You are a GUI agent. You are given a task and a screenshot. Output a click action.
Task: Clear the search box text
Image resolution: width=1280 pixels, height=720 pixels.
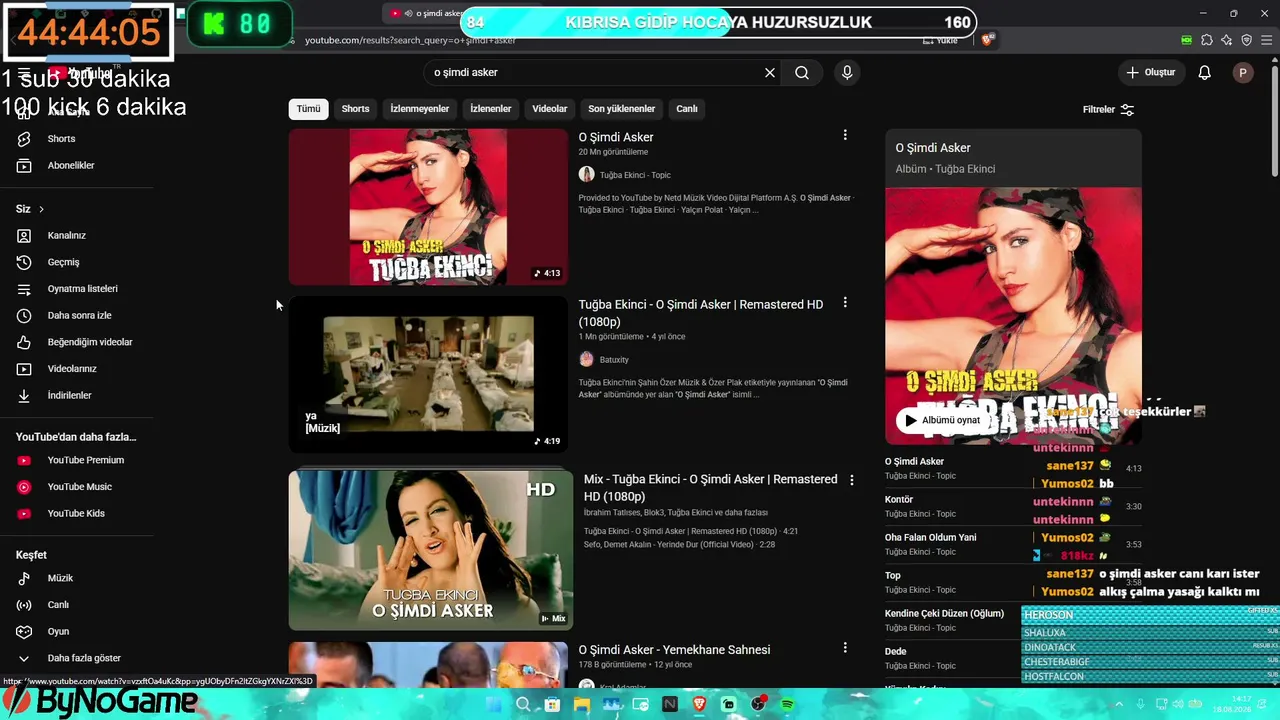(x=770, y=72)
